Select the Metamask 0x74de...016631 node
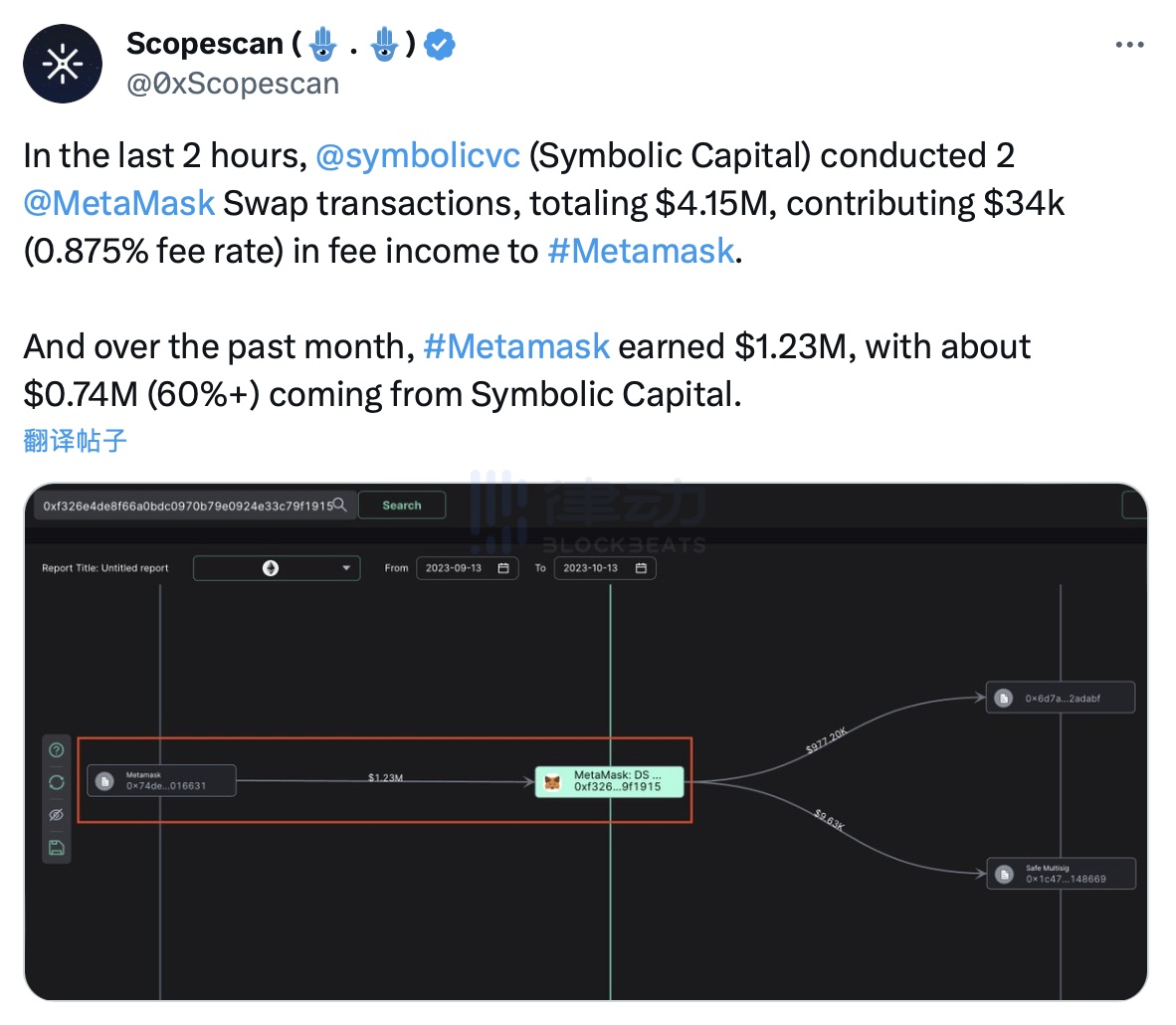Viewport: 1176px width, 1025px height. pyautogui.click(x=161, y=781)
